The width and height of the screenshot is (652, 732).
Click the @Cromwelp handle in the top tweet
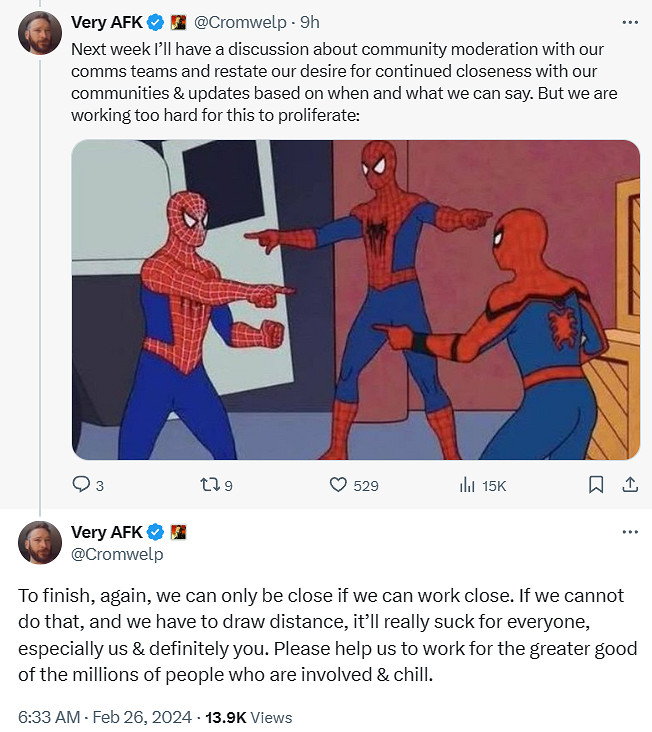coord(241,21)
